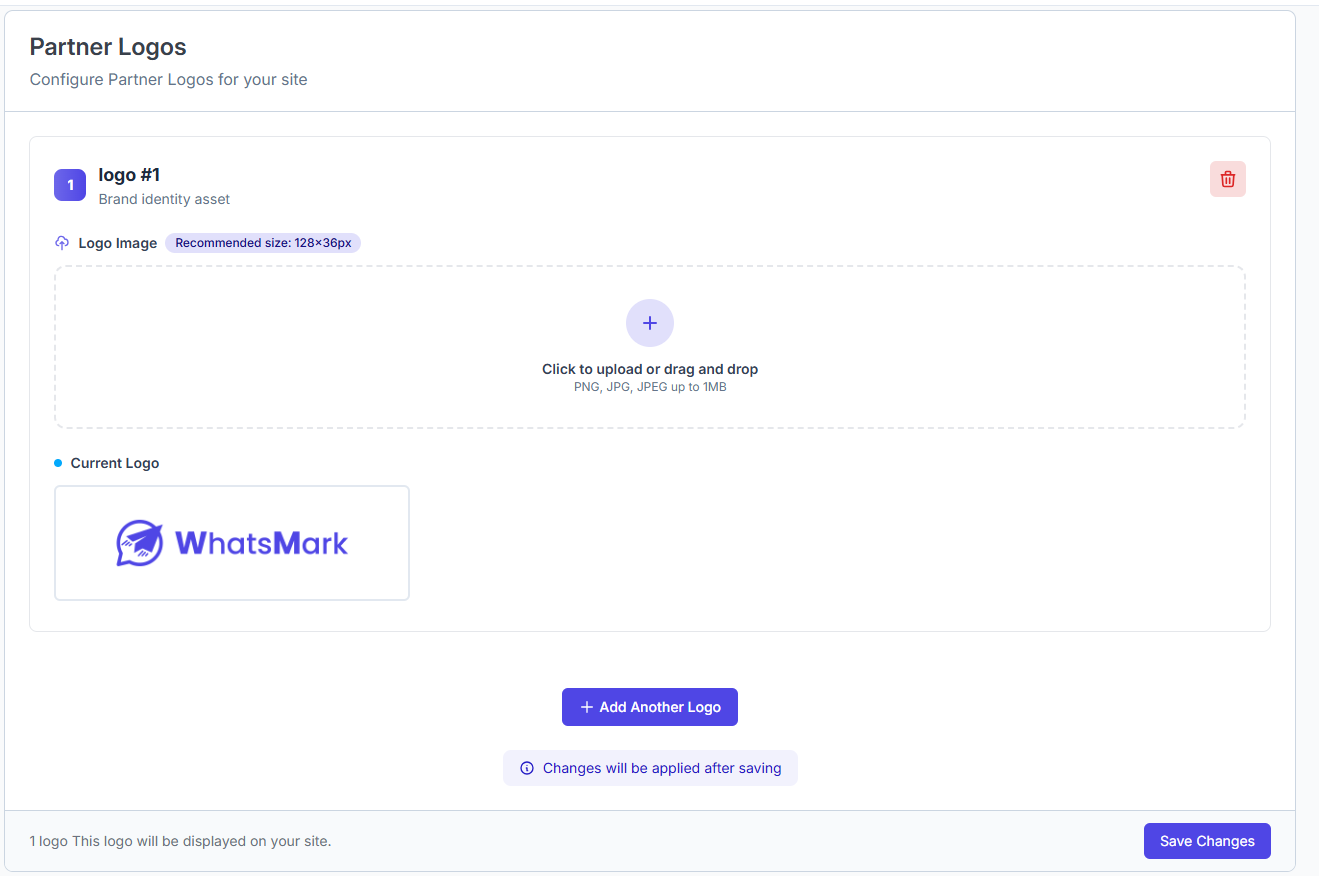Click the paper plane icon in the WhatsMark logo
Viewport: 1319px width, 876px height.
pyautogui.click(x=140, y=544)
